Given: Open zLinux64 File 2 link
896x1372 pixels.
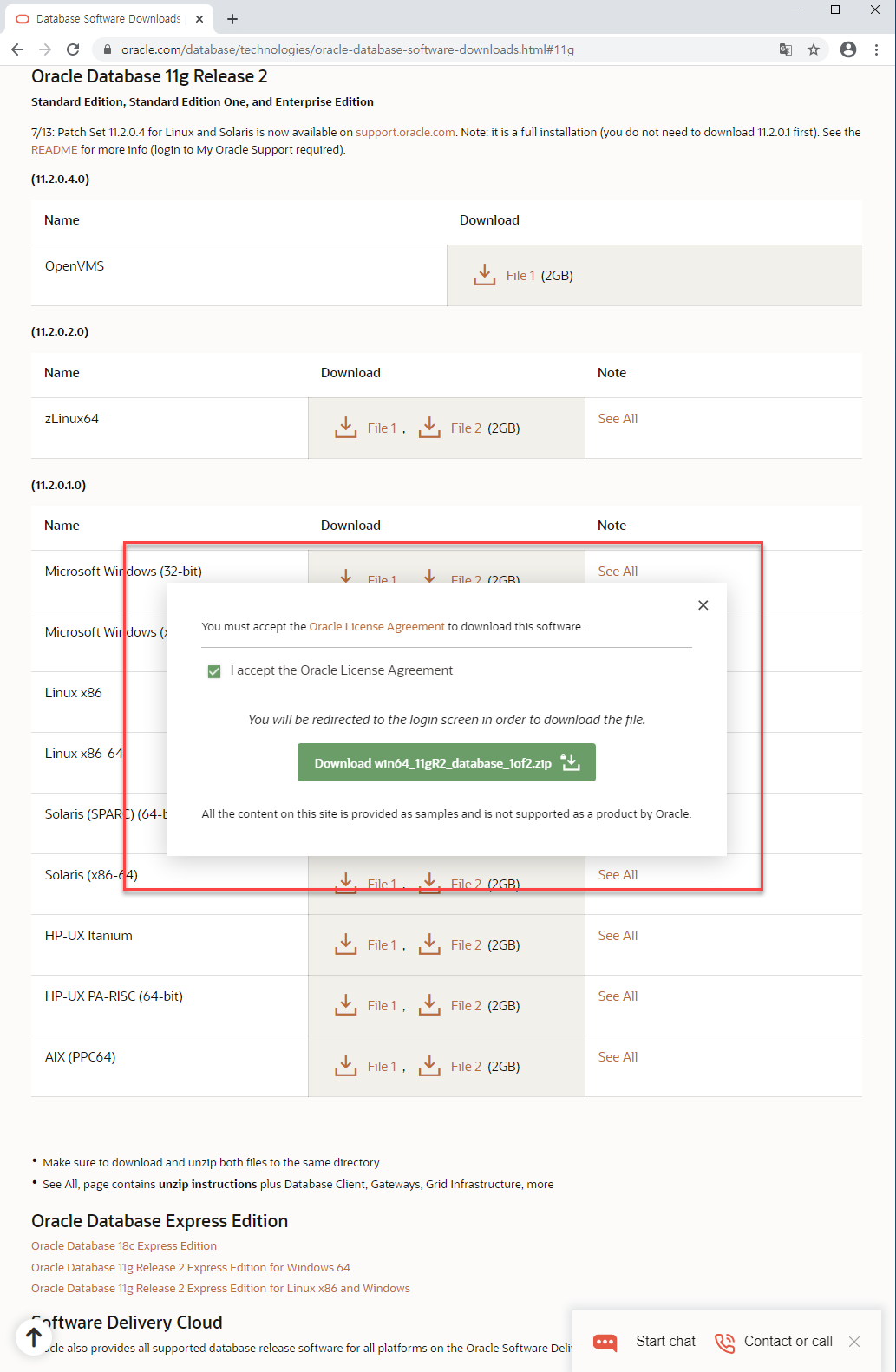Looking at the screenshot, I should tap(466, 428).
